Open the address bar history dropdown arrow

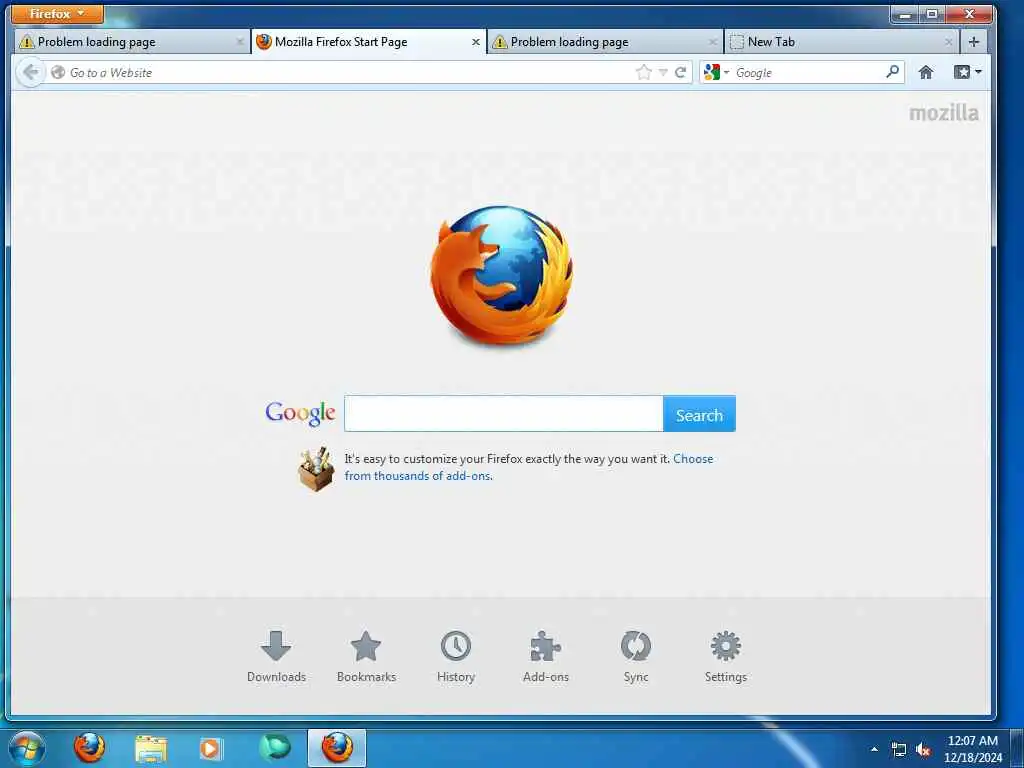click(663, 72)
